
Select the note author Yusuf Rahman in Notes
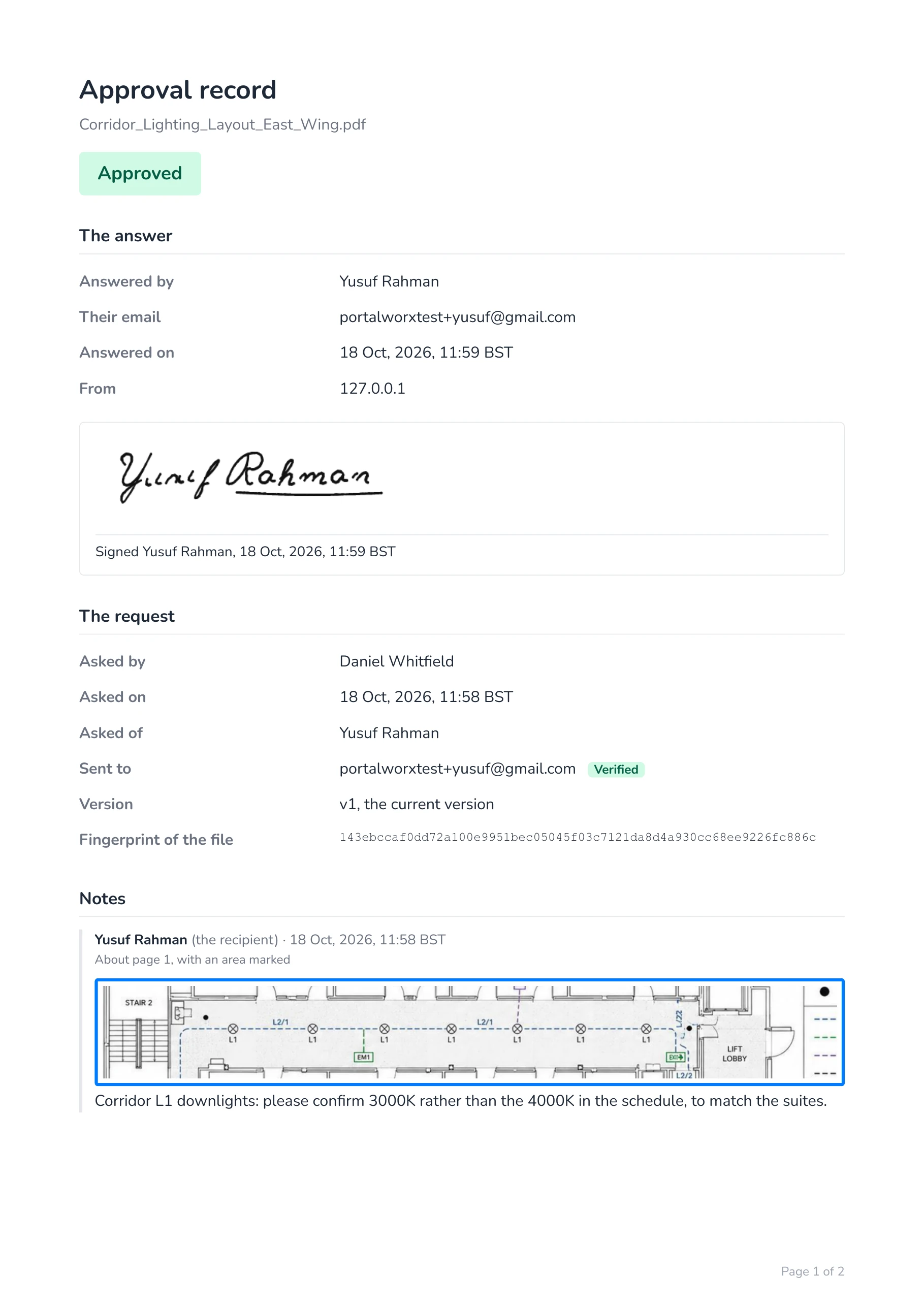(141, 940)
